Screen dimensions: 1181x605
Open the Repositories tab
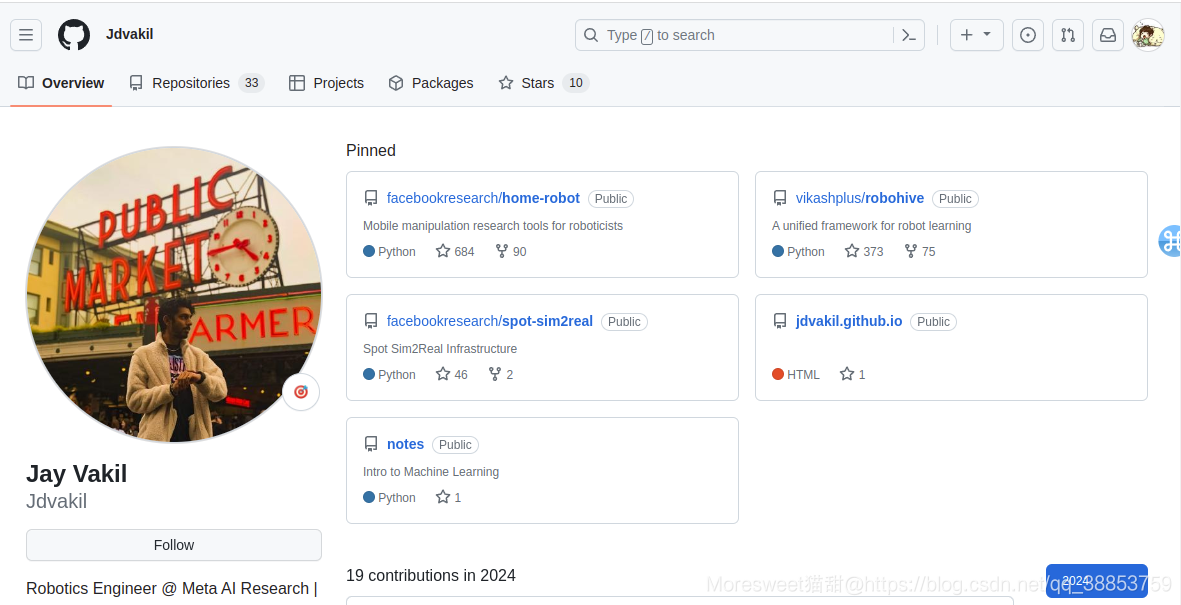[197, 83]
